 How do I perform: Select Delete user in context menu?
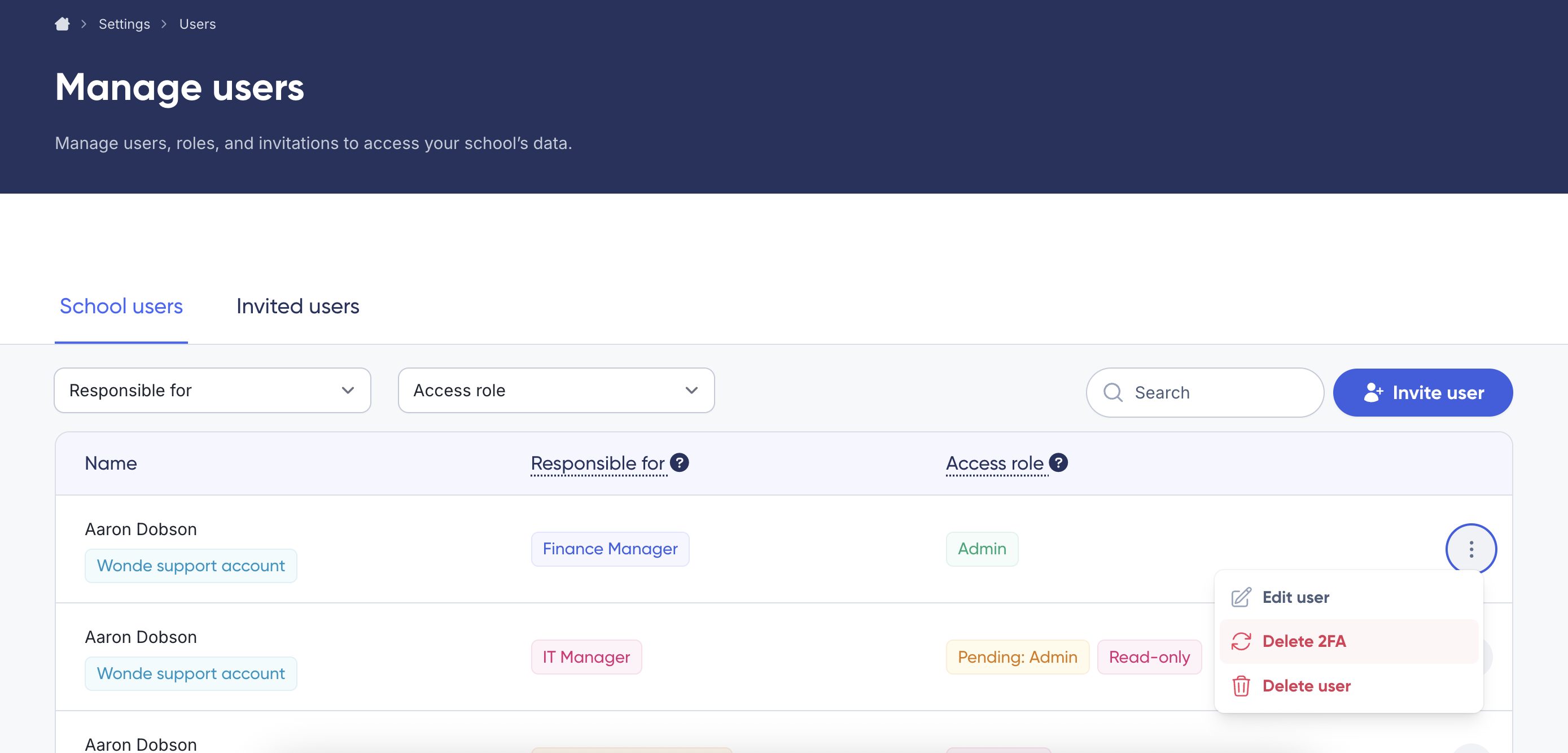pyautogui.click(x=1306, y=686)
